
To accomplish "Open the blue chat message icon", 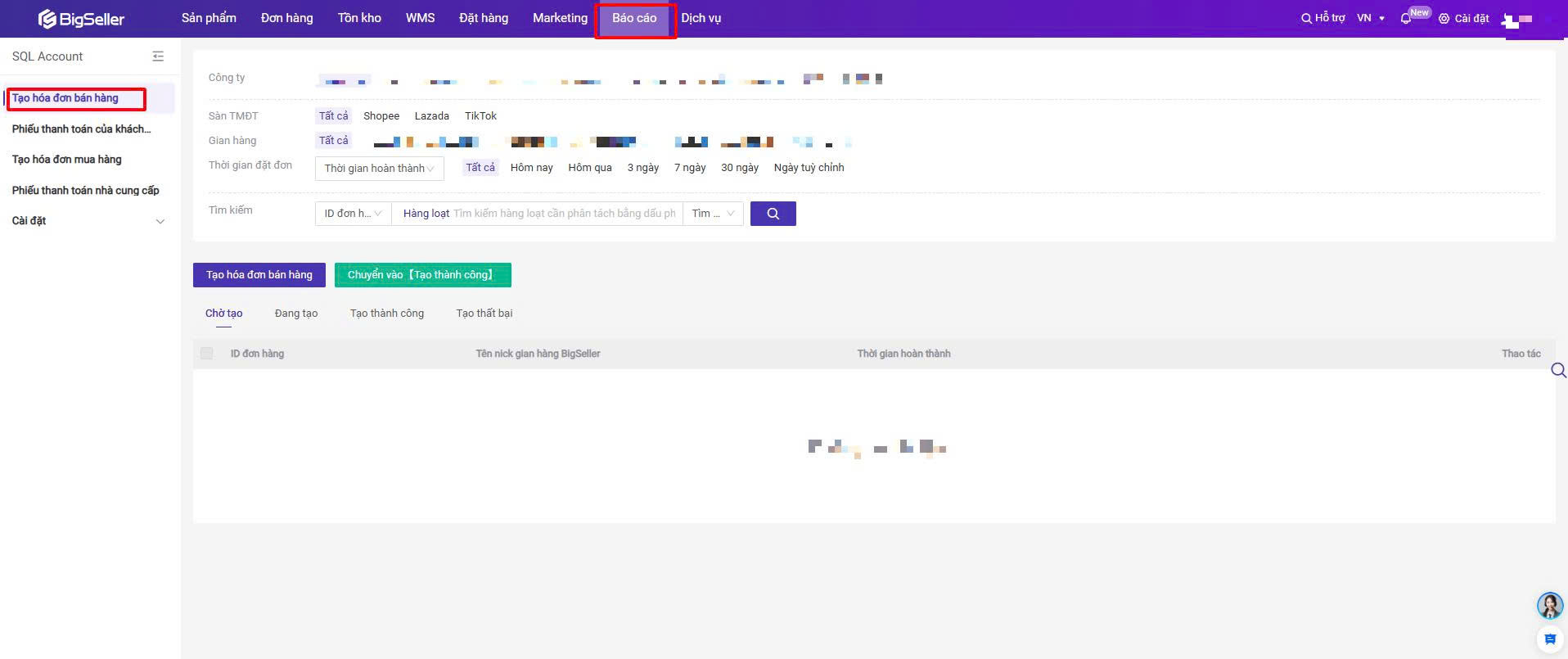I will click(x=1549, y=639).
